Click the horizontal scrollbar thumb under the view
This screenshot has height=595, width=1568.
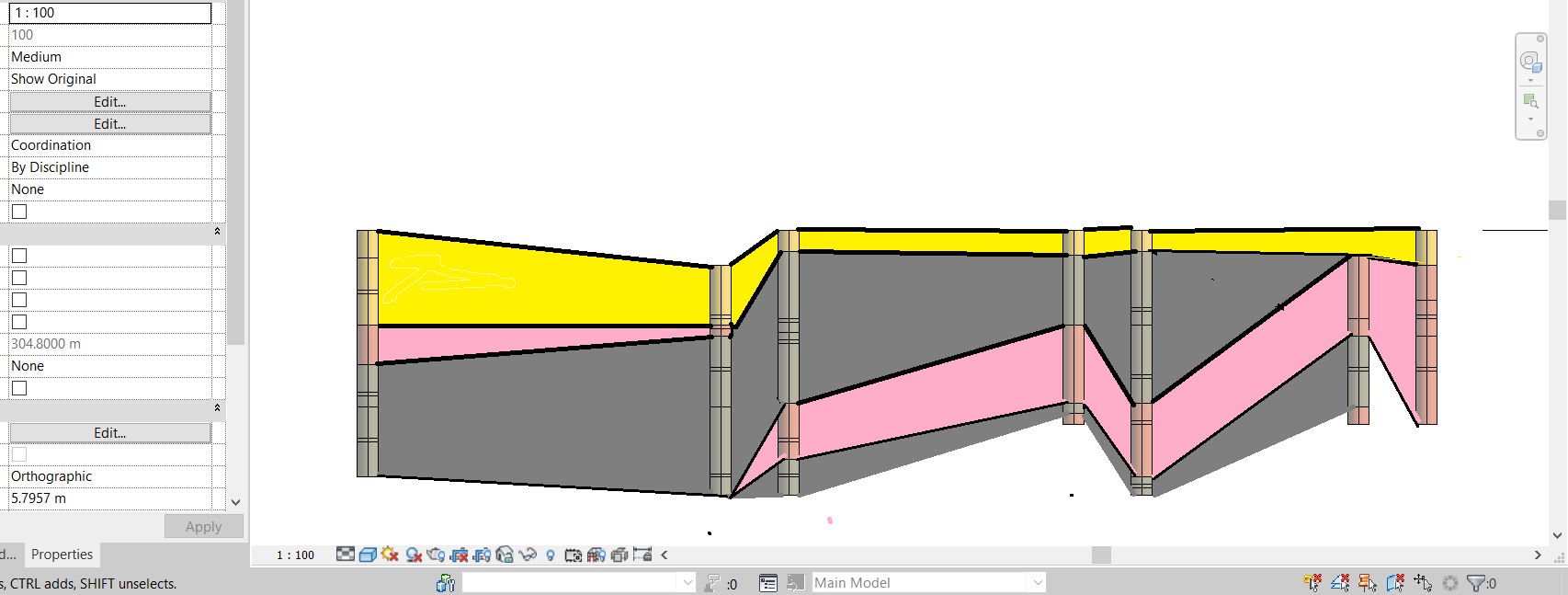click(x=1101, y=555)
